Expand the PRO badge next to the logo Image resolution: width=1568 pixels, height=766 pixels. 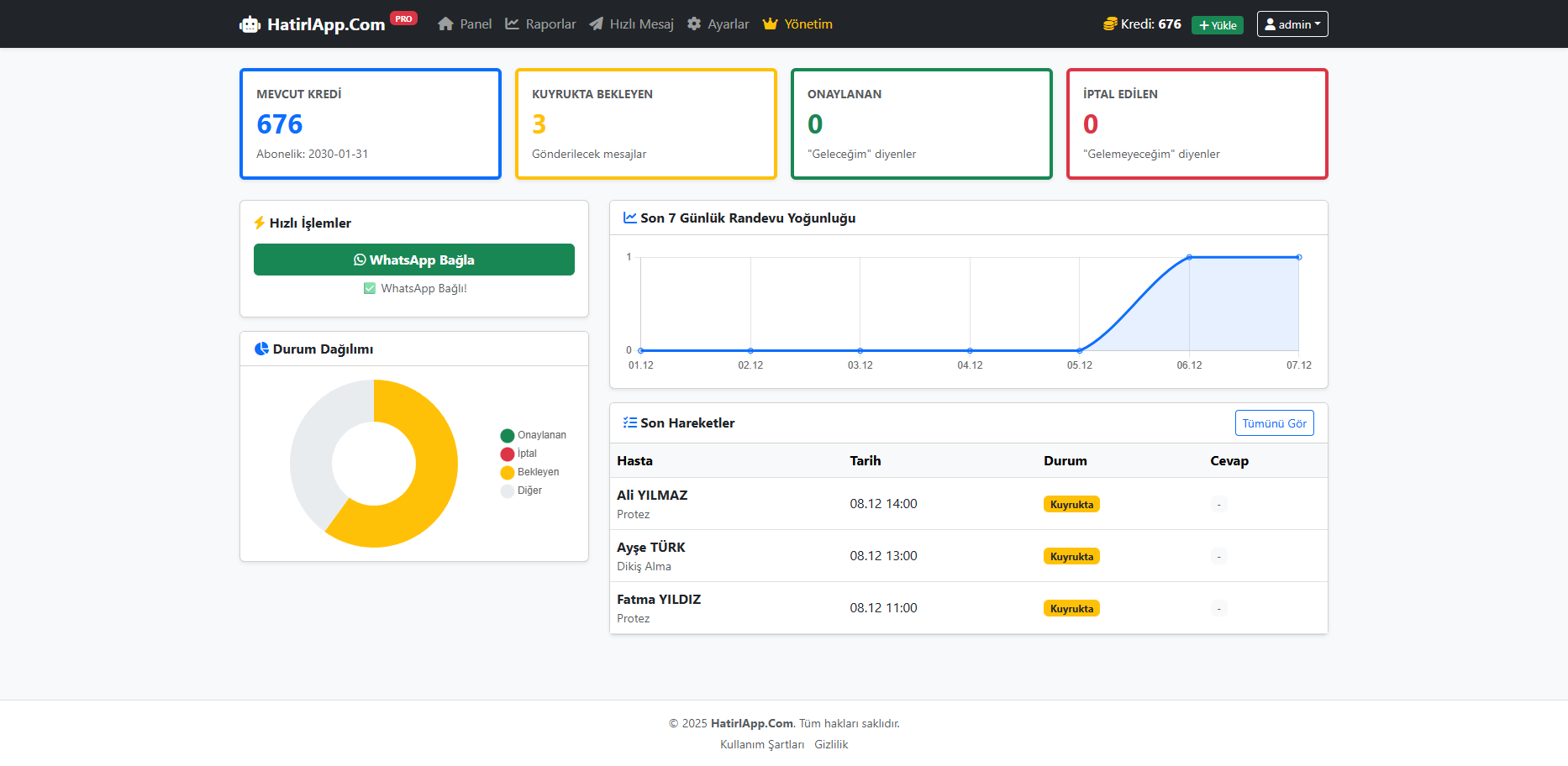click(x=403, y=18)
